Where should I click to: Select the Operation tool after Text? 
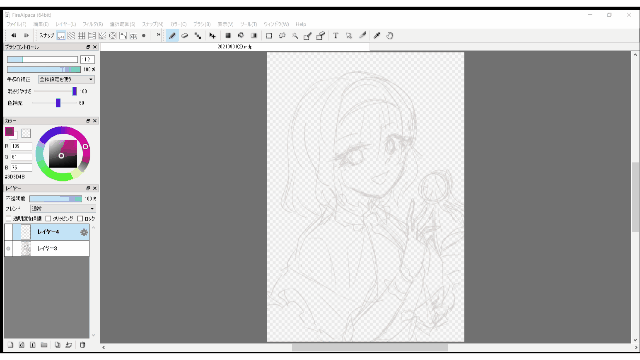[x=349, y=36]
